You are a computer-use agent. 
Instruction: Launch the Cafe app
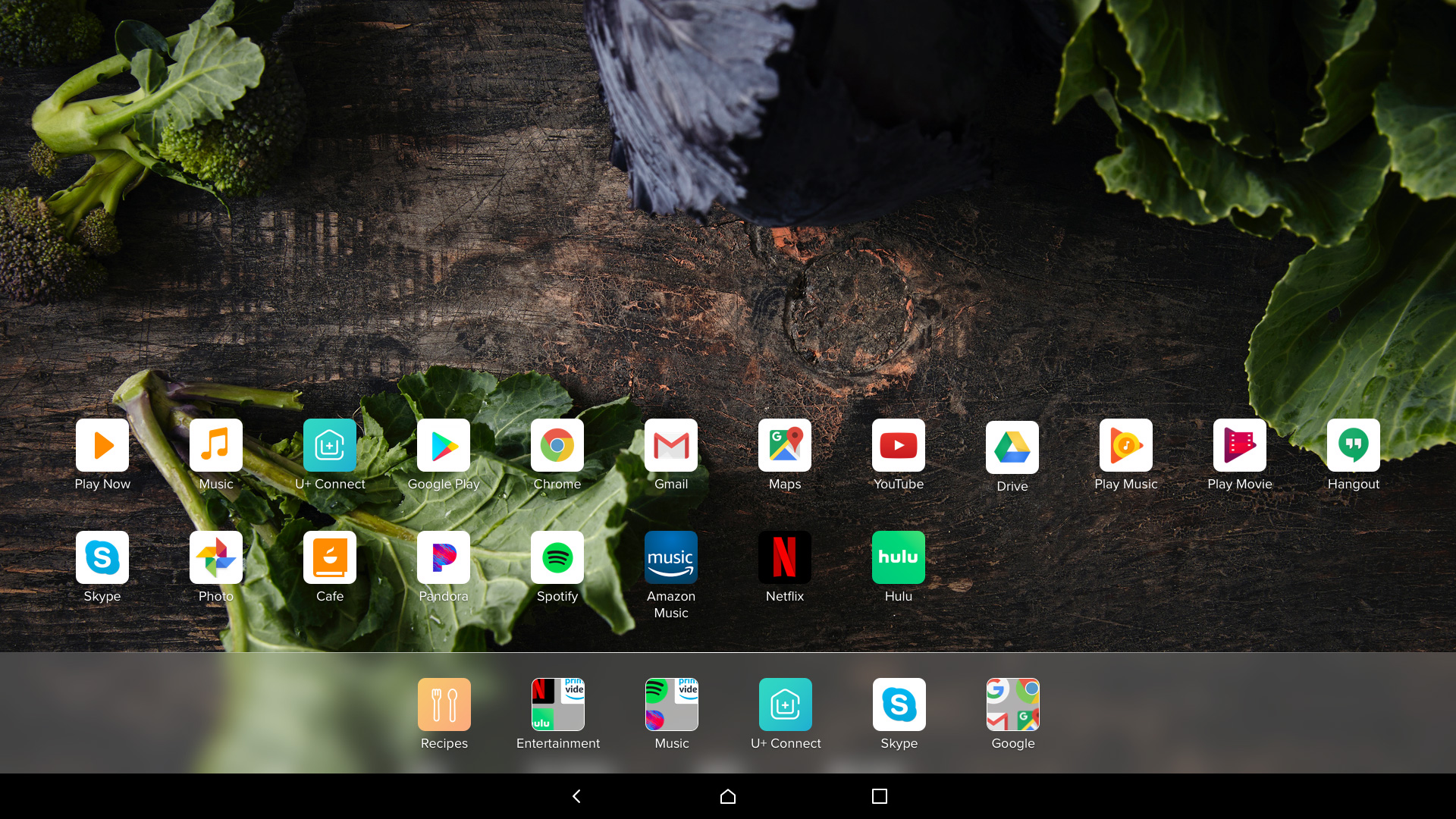[330, 557]
